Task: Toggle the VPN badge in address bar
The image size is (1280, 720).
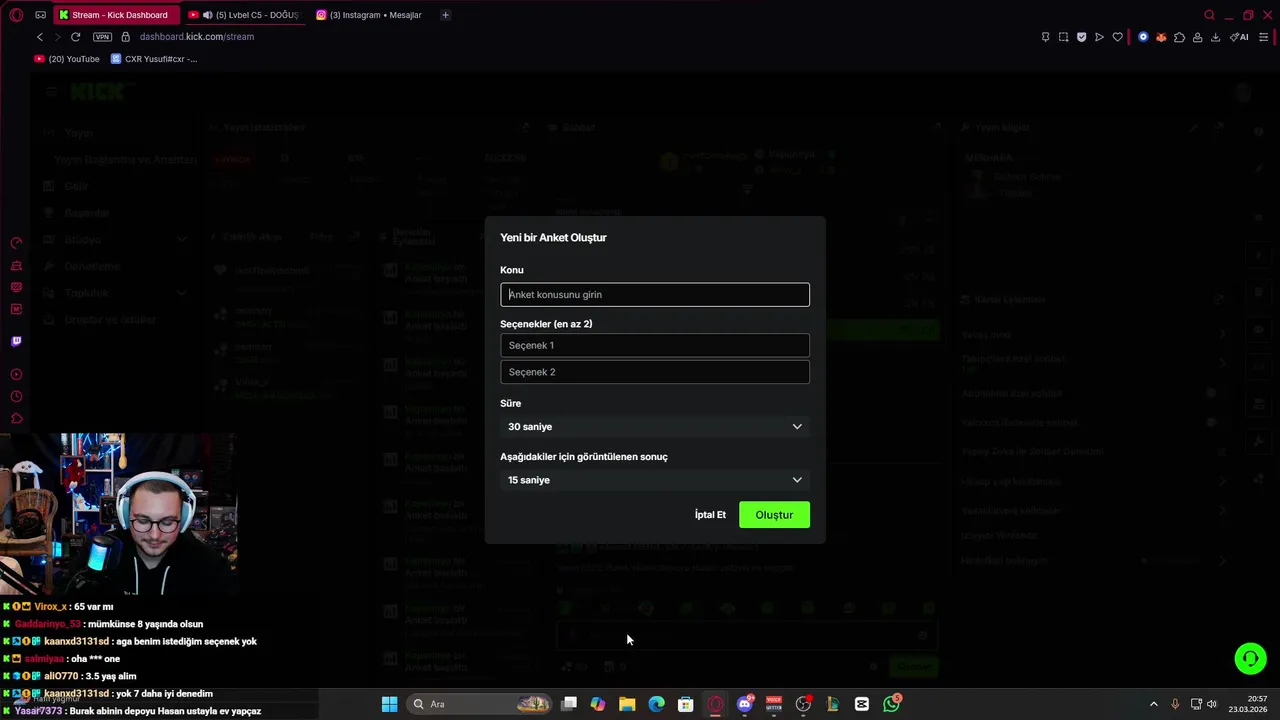Action: coord(102,37)
